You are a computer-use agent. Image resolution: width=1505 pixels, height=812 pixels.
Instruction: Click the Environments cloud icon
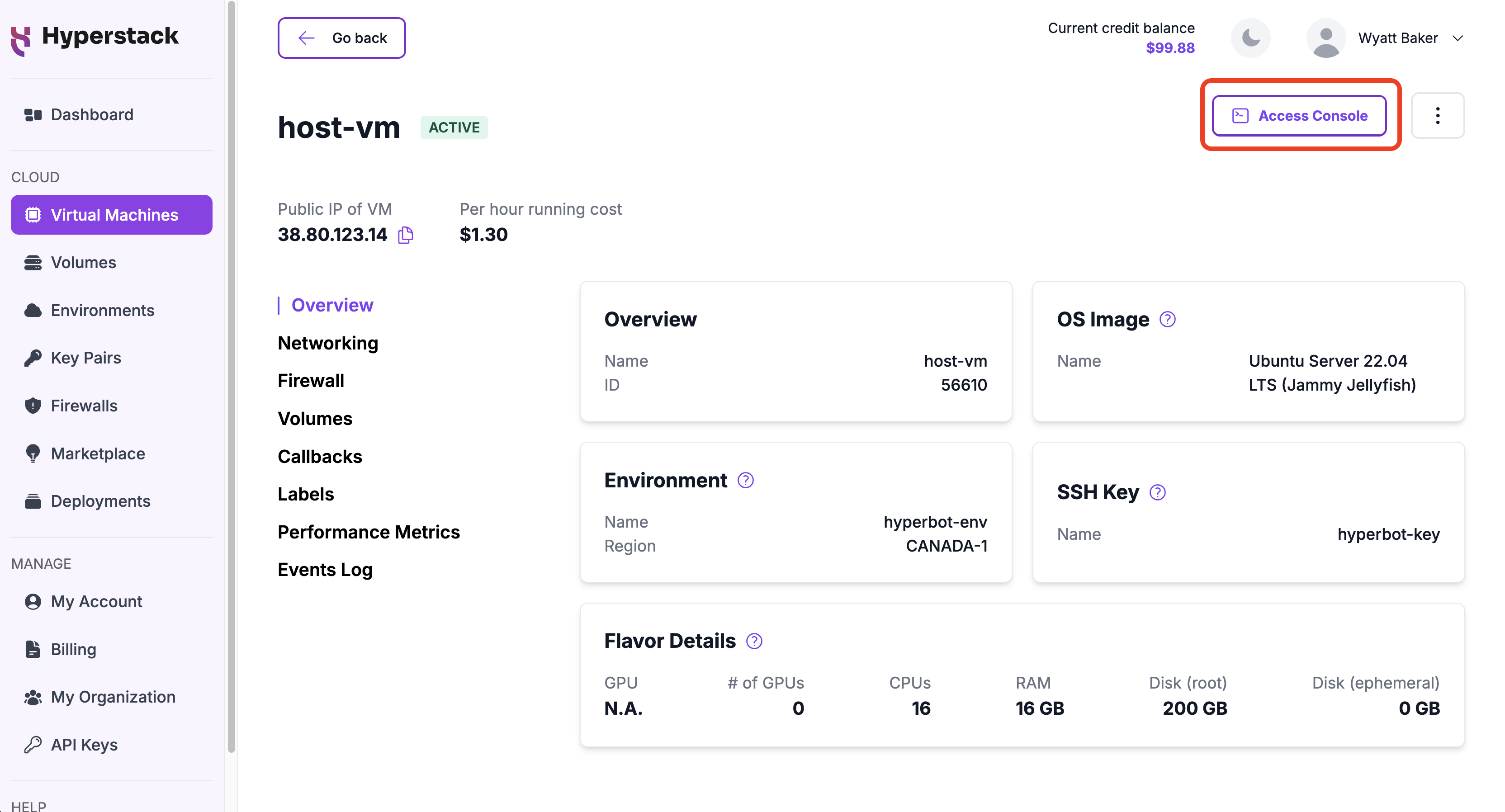pyautogui.click(x=33, y=311)
